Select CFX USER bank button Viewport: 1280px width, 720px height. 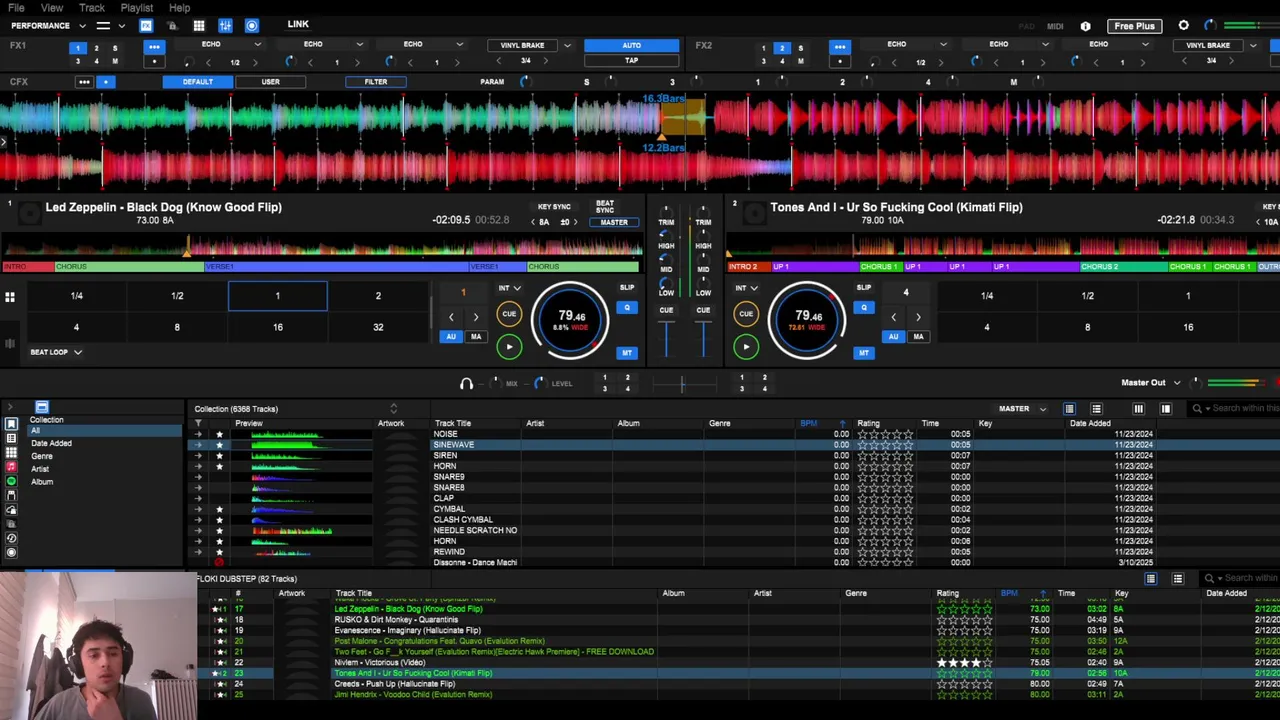click(x=270, y=82)
